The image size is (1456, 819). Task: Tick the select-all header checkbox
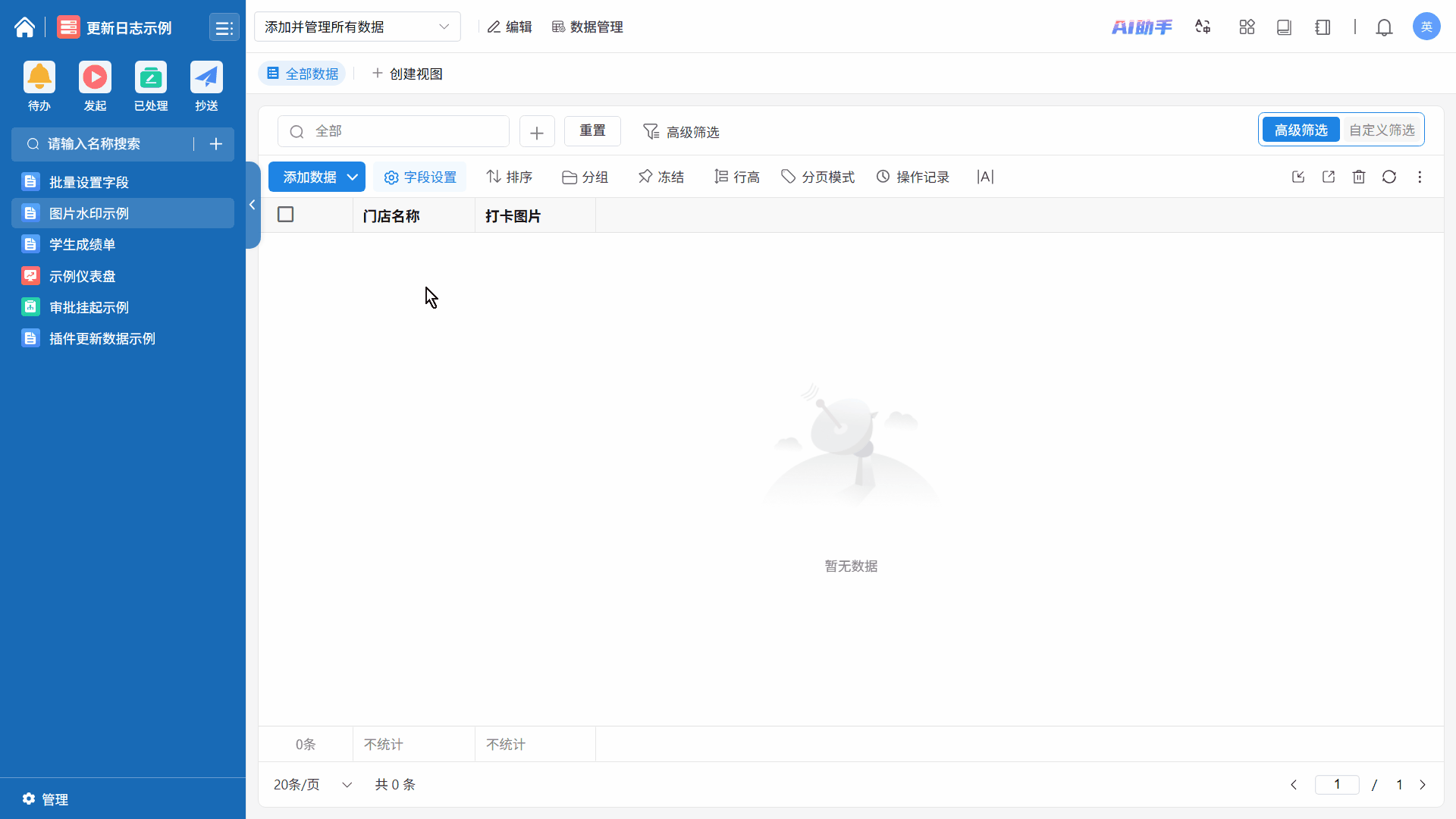[286, 215]
